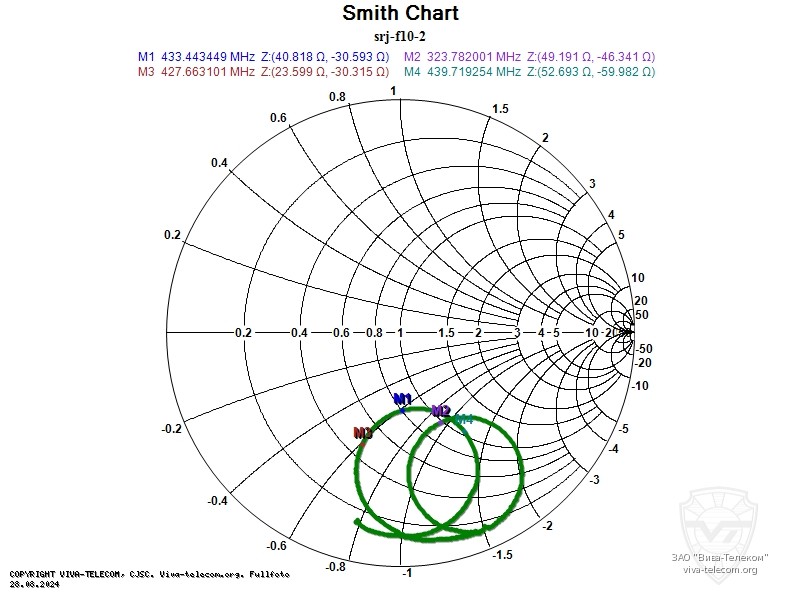Click the ЗАО "Вива-Телеком" company text
Screen dimensions: 800x600
[x=720, y=557]
